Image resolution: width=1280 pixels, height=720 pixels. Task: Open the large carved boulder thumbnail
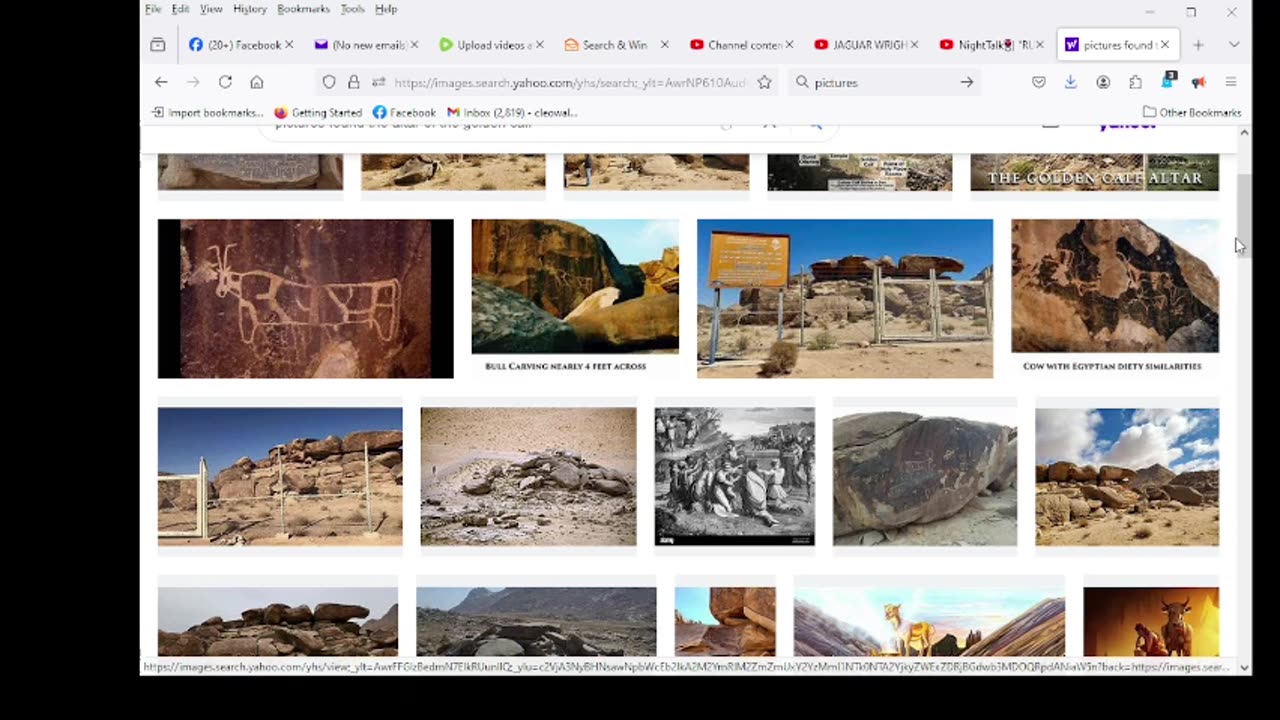tap(925, 476)
